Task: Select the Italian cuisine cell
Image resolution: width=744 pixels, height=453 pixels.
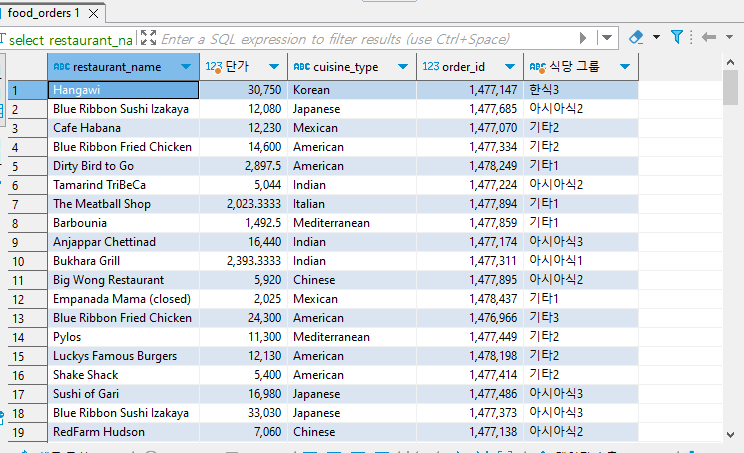Action: [x=352, y=204]
